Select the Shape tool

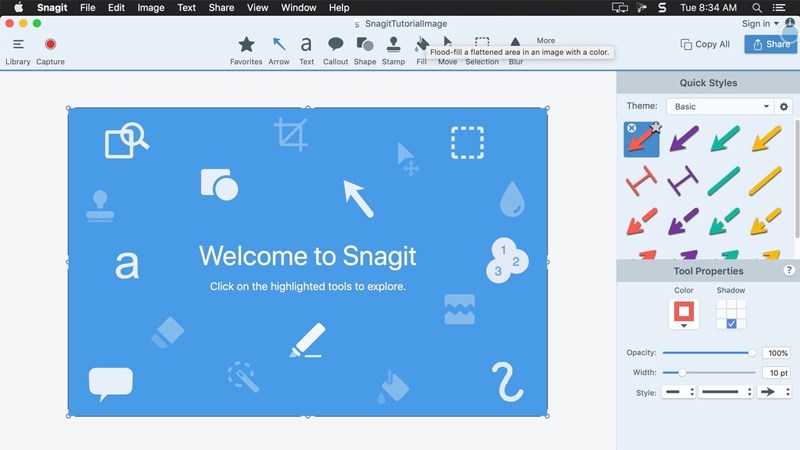[364, 48]
